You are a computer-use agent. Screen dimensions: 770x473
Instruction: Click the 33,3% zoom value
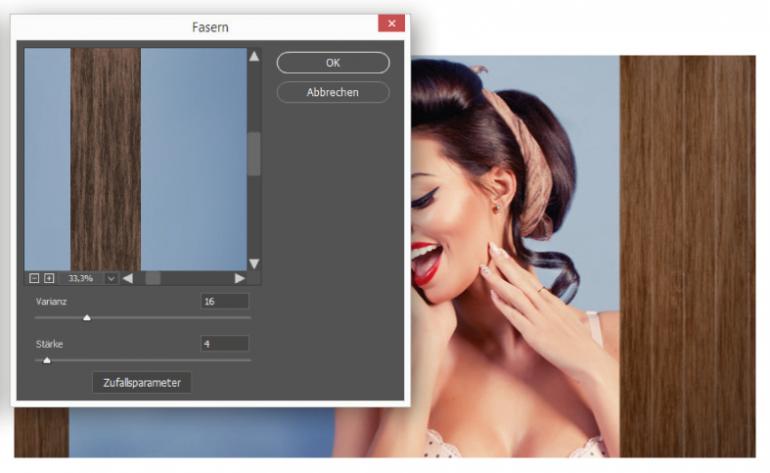[x=81, y=278]
